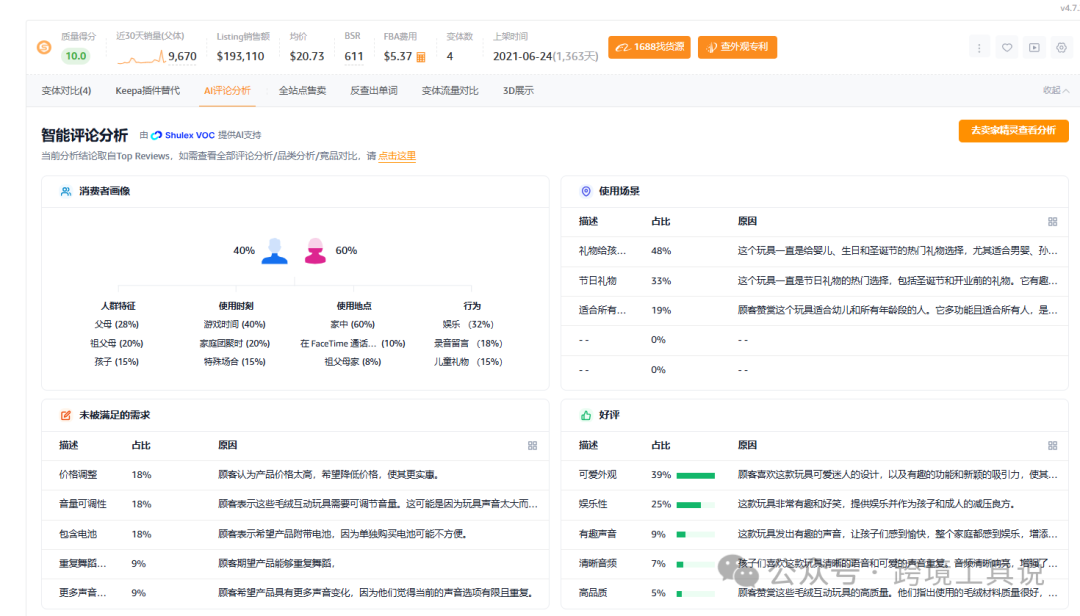This screenshot has width=1080, height=616.
Task: Click the 高品质 5% progress bar
Action: (x=696, y=593)
